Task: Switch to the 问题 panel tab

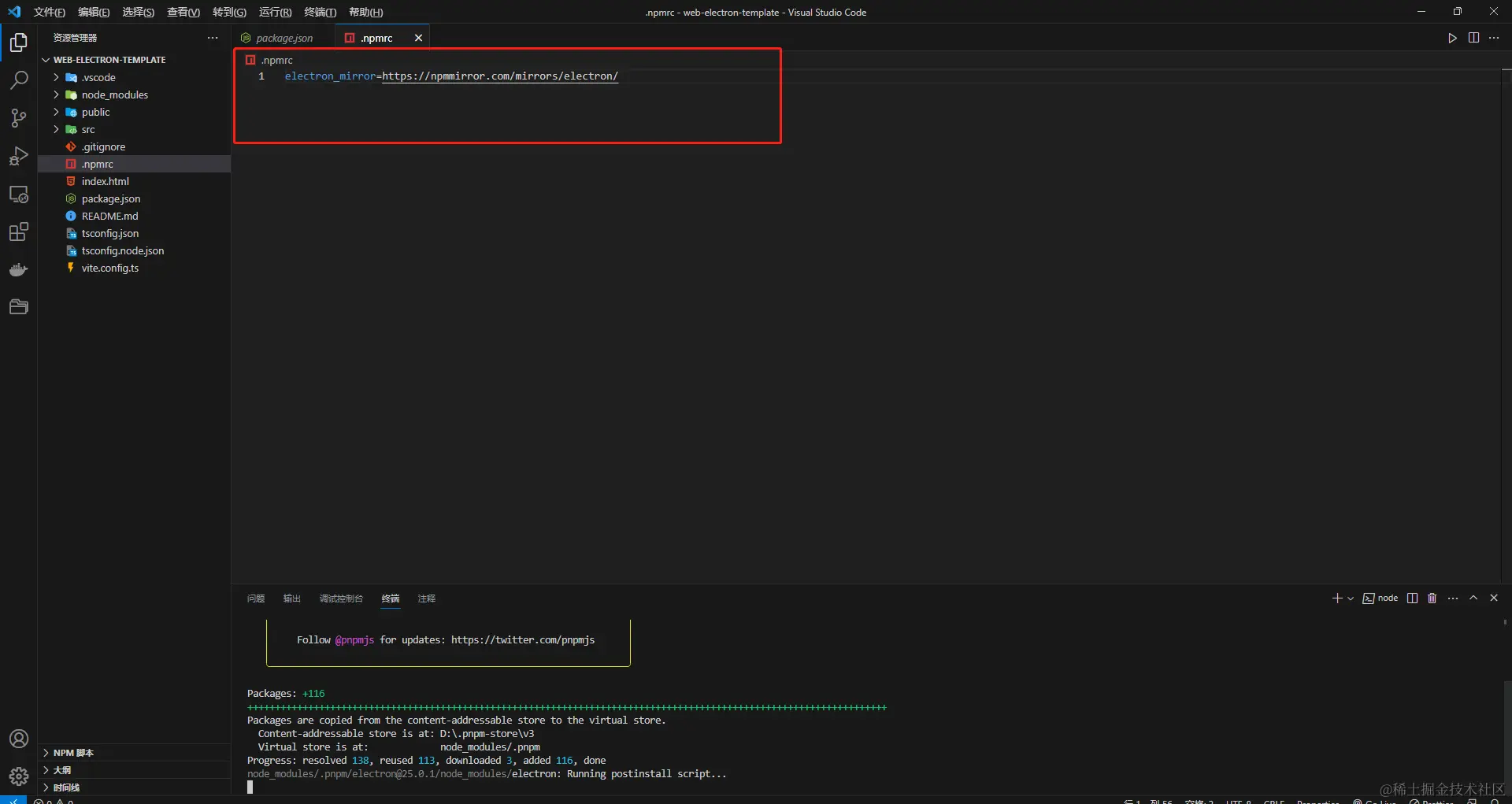Action: click(256, 598)
